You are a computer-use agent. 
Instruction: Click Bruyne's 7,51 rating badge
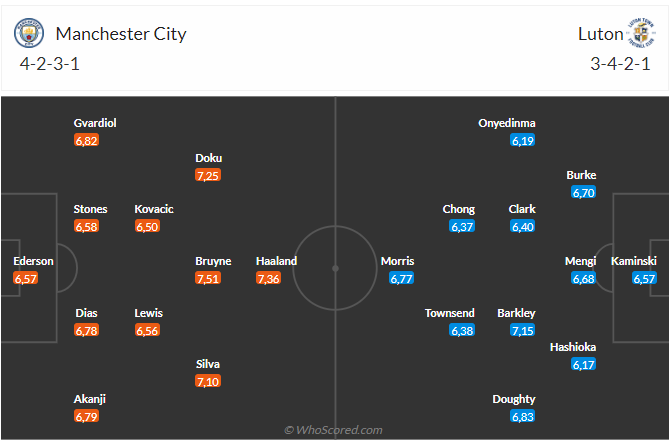(x=208, y=279)
